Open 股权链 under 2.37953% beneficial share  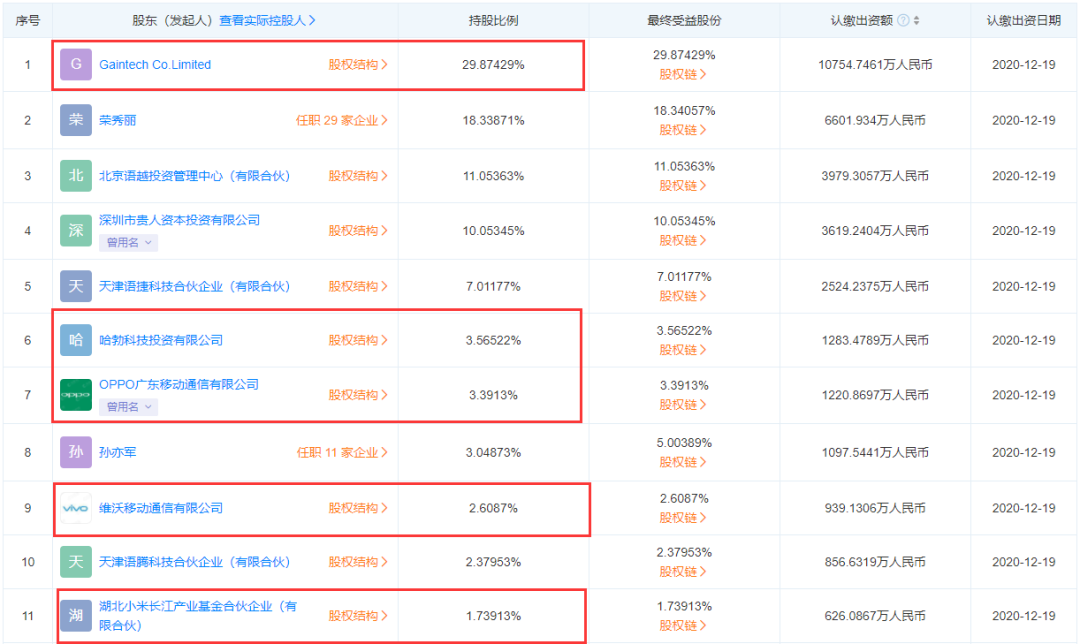683,572
